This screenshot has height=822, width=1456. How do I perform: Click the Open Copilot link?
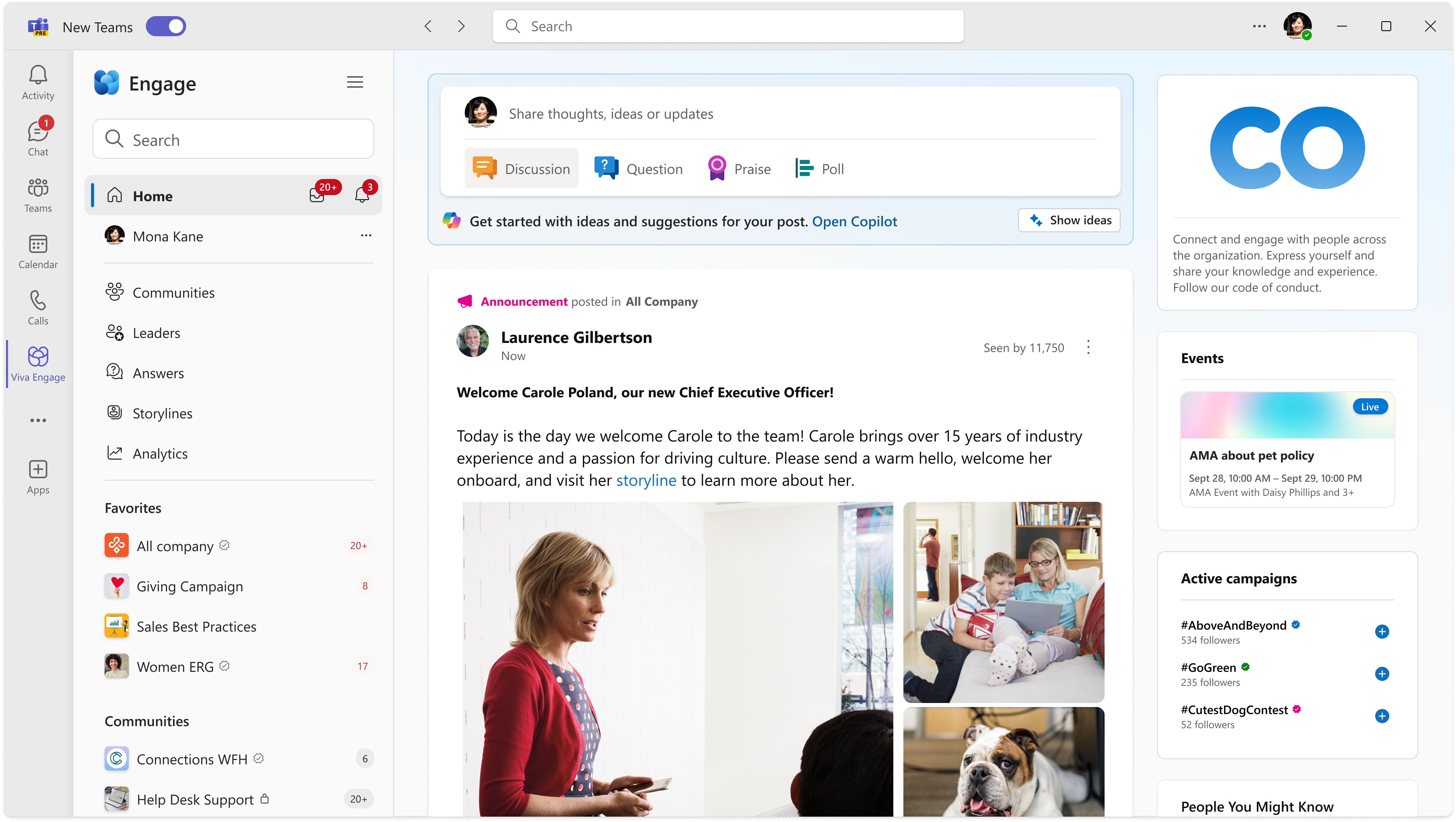click(x=854, y=221)
